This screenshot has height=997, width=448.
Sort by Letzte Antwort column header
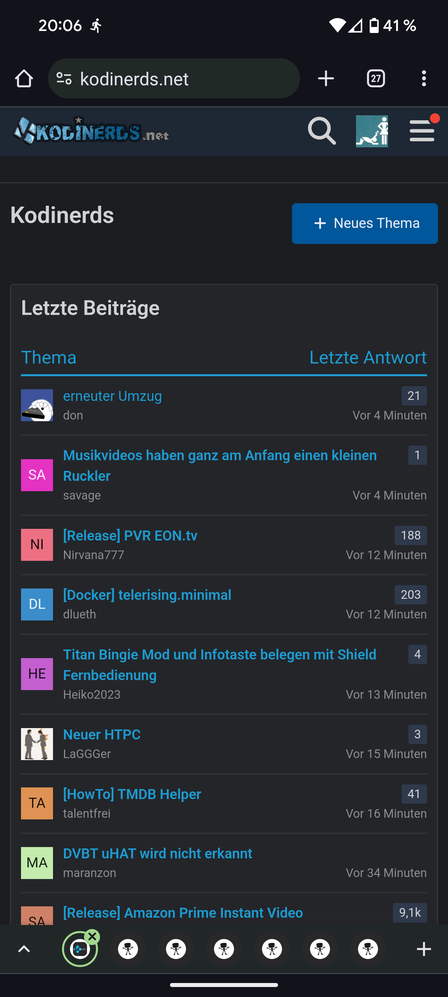pos(368,357)
